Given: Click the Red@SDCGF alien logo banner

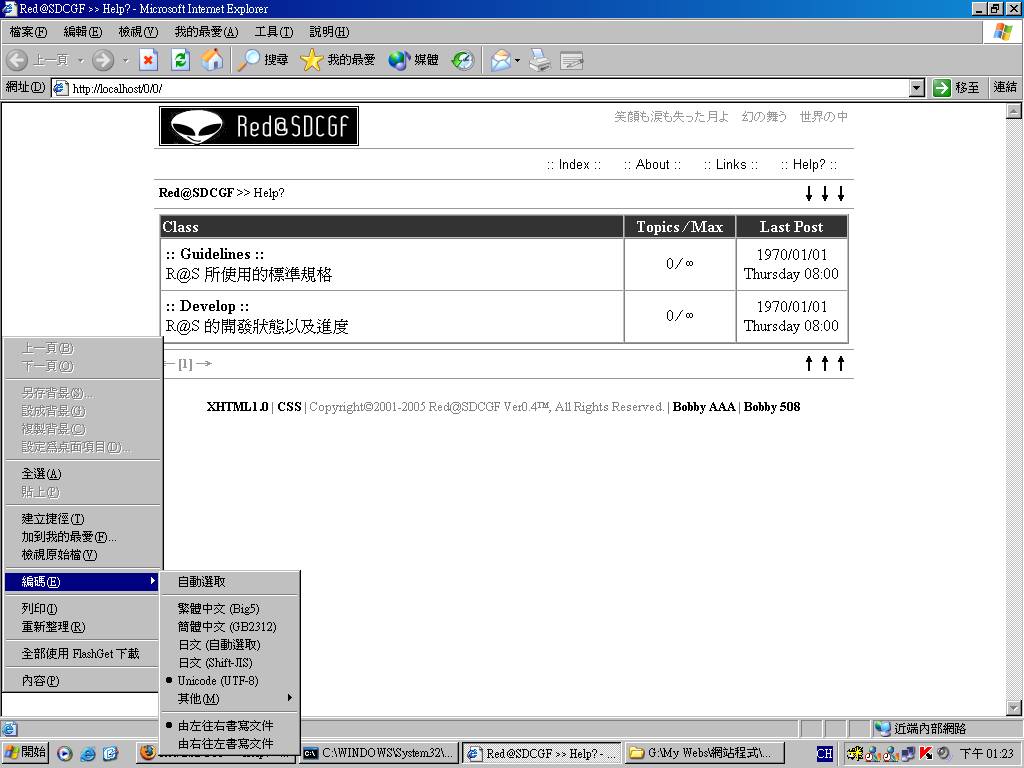Looking at the screenshot, I should pos(259,126).
